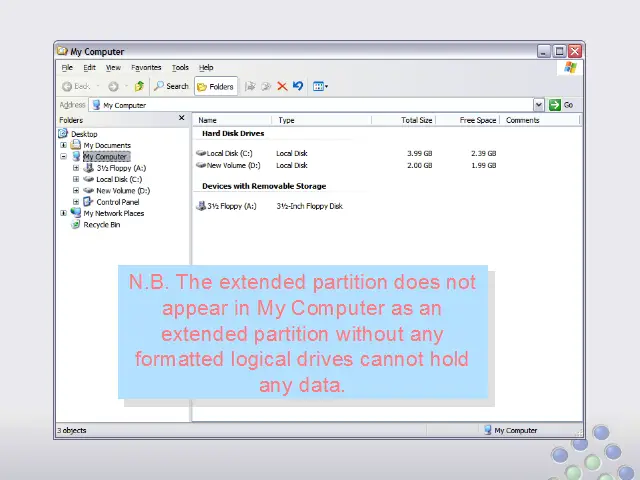Screen dimensions: 640x480
Task: Click the blue Undo arrow icon
Action: tap(298, 86)
